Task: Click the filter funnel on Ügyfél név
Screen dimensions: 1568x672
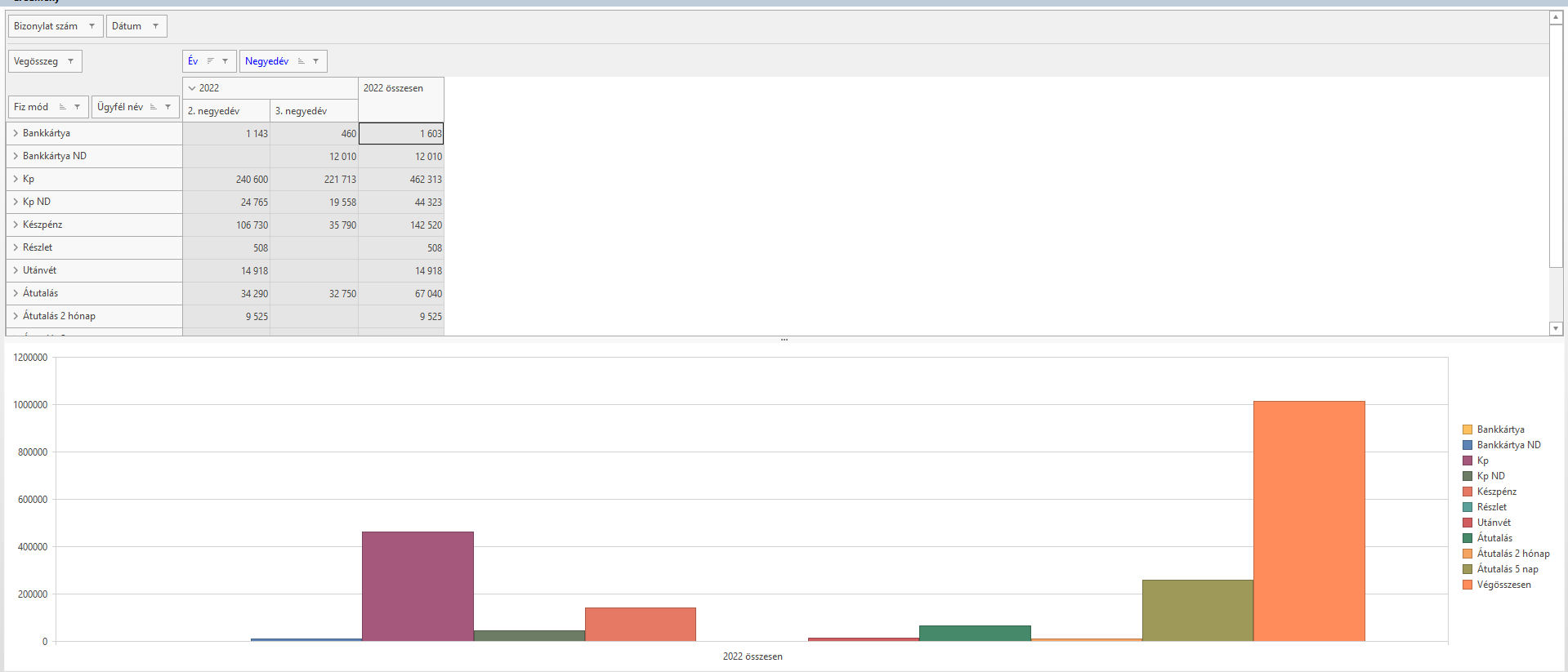Action: pyautogui.click(x=168, y=107)
